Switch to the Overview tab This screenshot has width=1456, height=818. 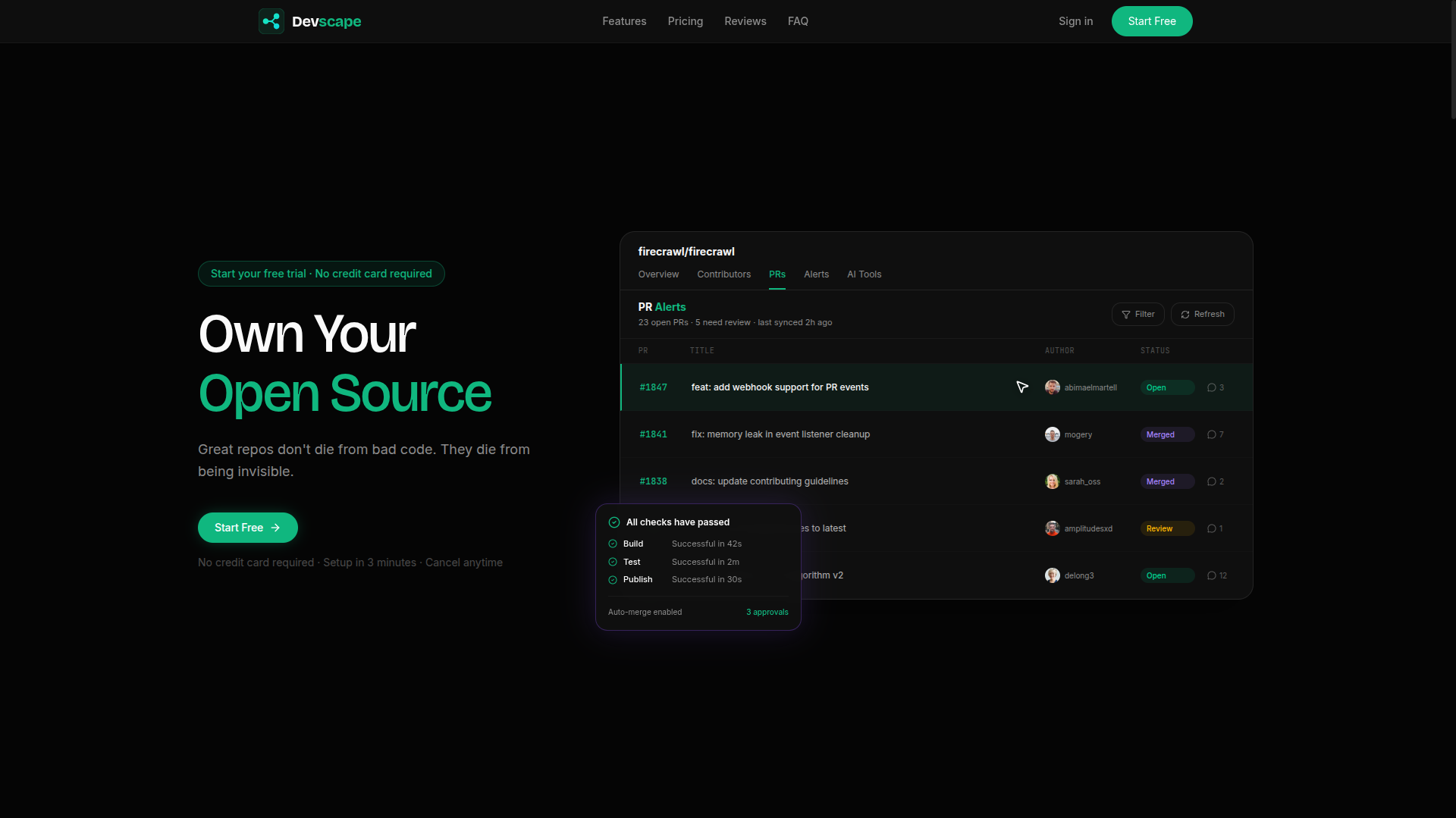point(658,274)
